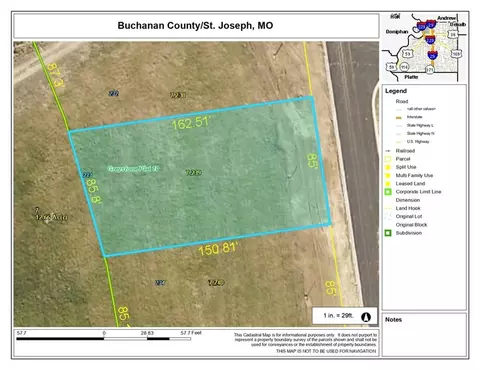Click the 'Road' legend label
Viewport: 480px width, 370px height.
(x=402, y=101)
